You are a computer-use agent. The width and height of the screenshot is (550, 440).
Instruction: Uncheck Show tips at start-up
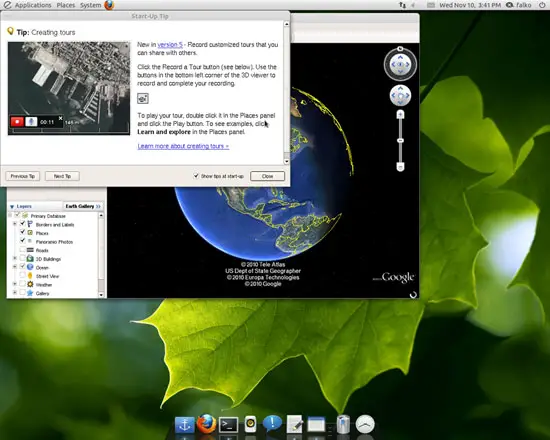click(196, 176)
